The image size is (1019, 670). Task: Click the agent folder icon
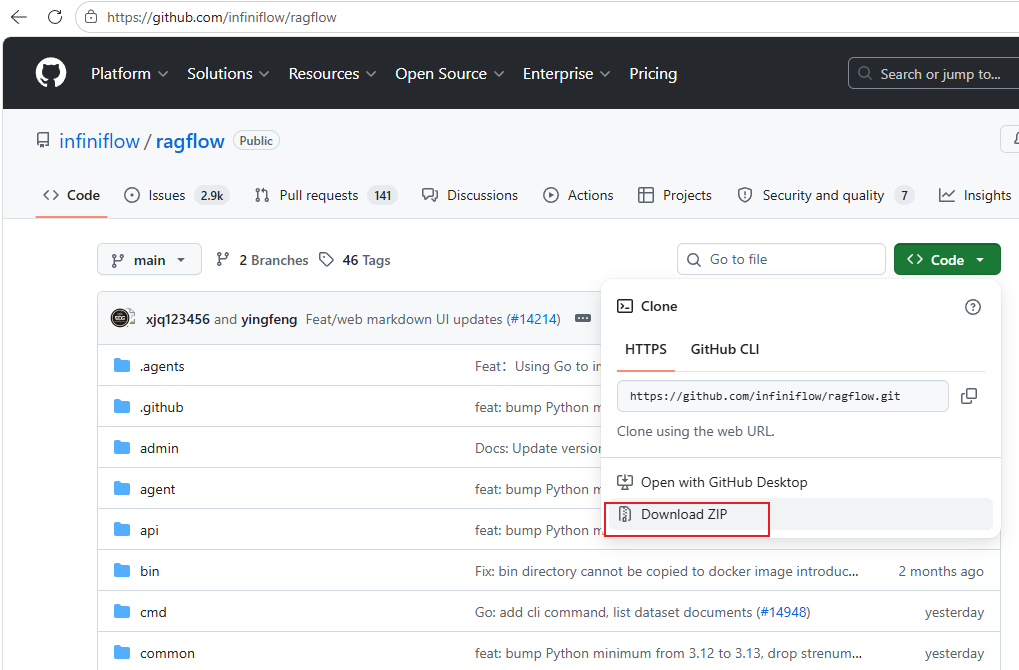pos(122,488)
